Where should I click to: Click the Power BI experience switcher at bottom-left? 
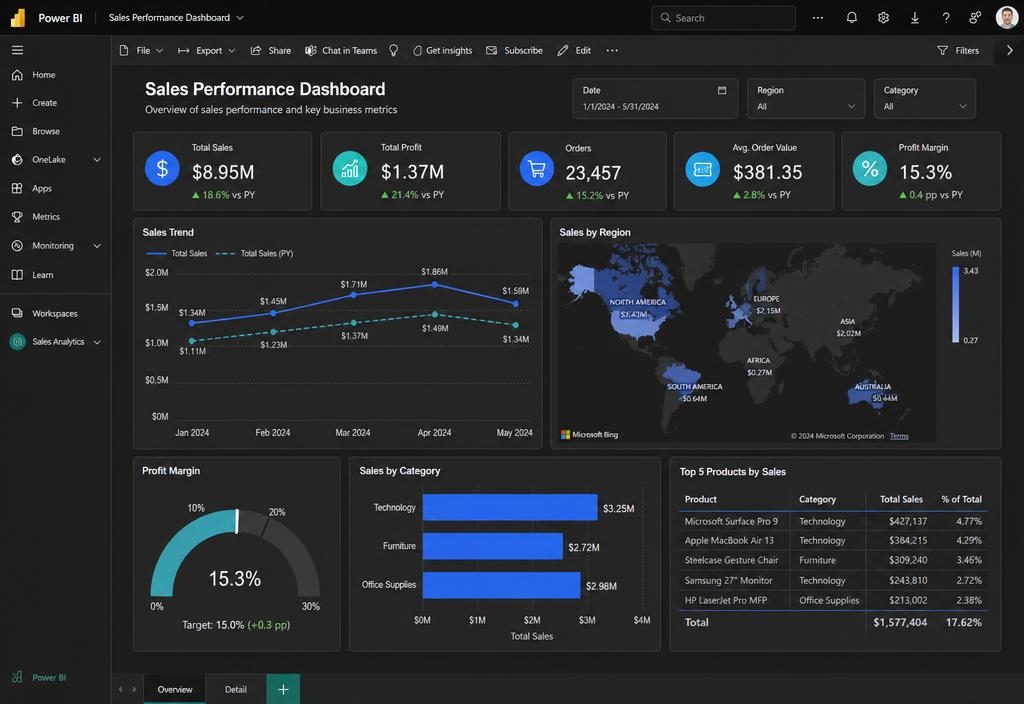coord(39,677)
